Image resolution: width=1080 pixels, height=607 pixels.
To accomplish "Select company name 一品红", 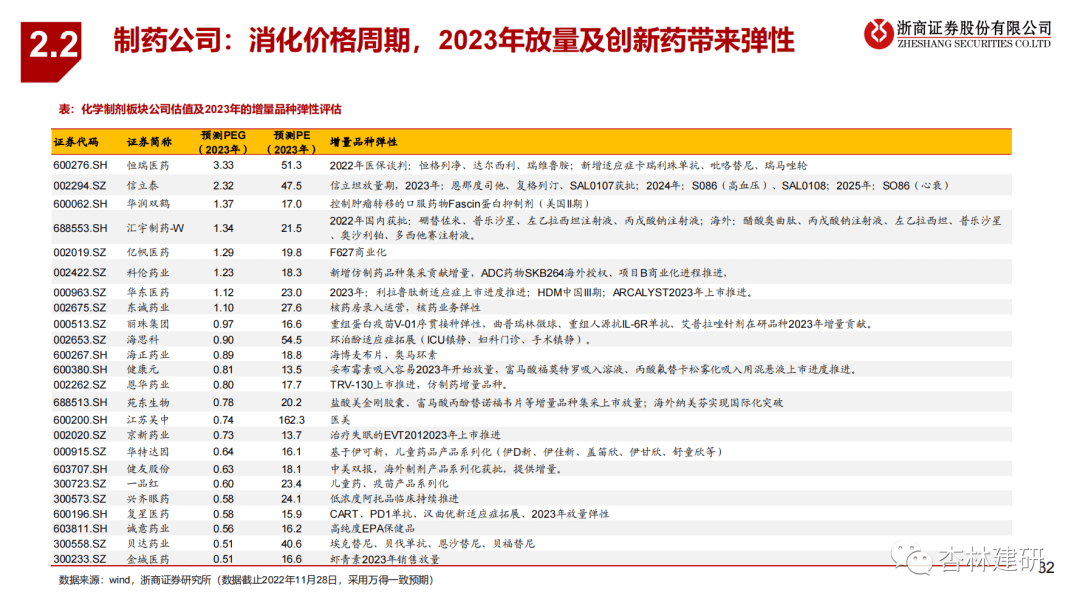I will [143, 484].
